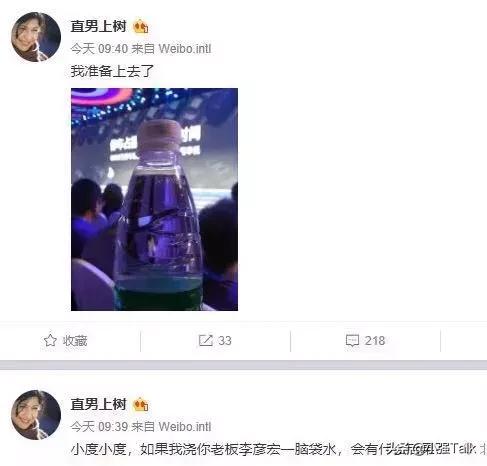Click Weibo.intl source on second post
Viewport: 487px width, 466px height.
185,427
